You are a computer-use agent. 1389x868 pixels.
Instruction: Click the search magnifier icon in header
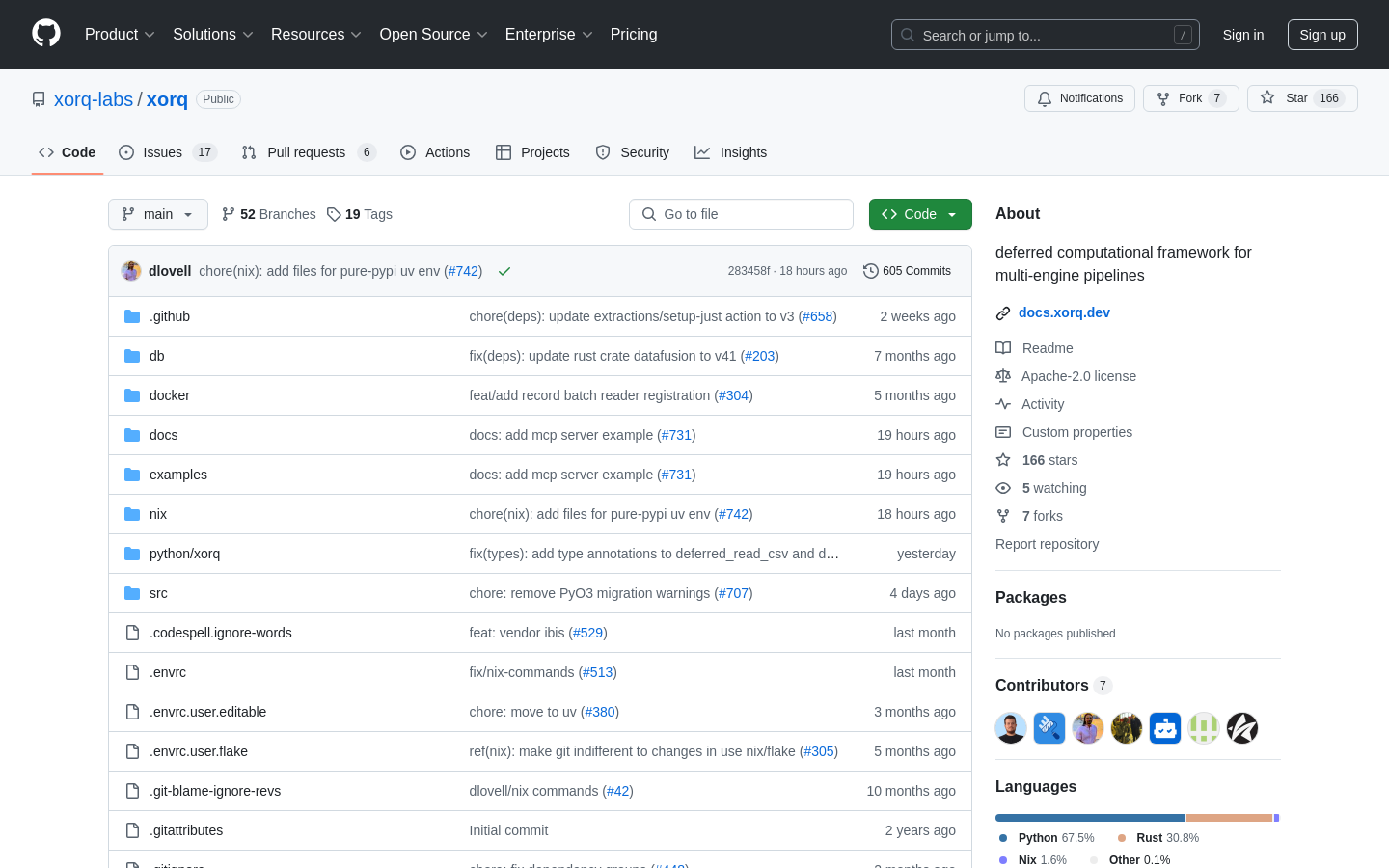pyautogui.click(x=908, y=35)
